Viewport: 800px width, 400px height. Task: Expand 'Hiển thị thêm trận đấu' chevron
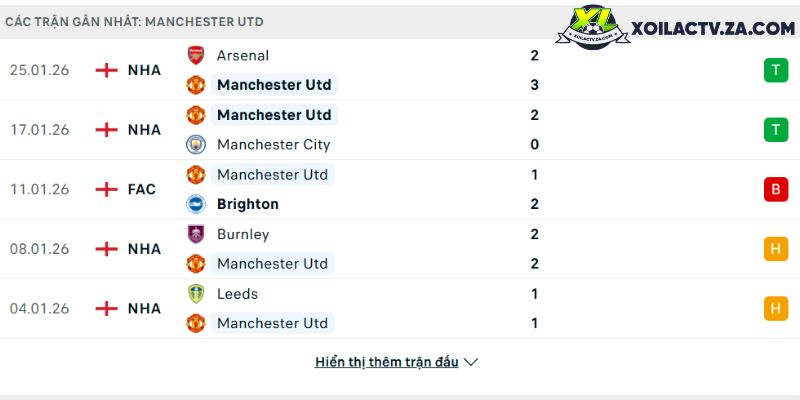click(472, 362)
